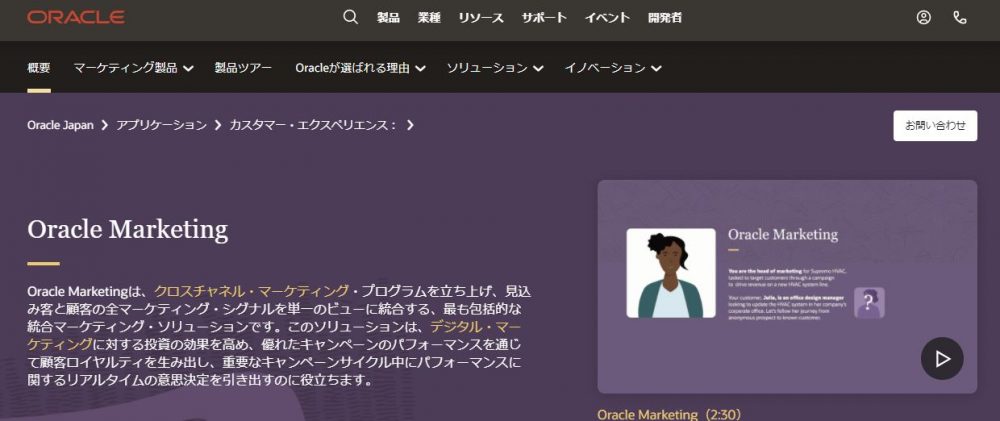Image resolution: width=1000 pixels, height=421 pixels.
Task: Expand the マーケティング製品 dropdown
Action: click(x=133, y=68)
